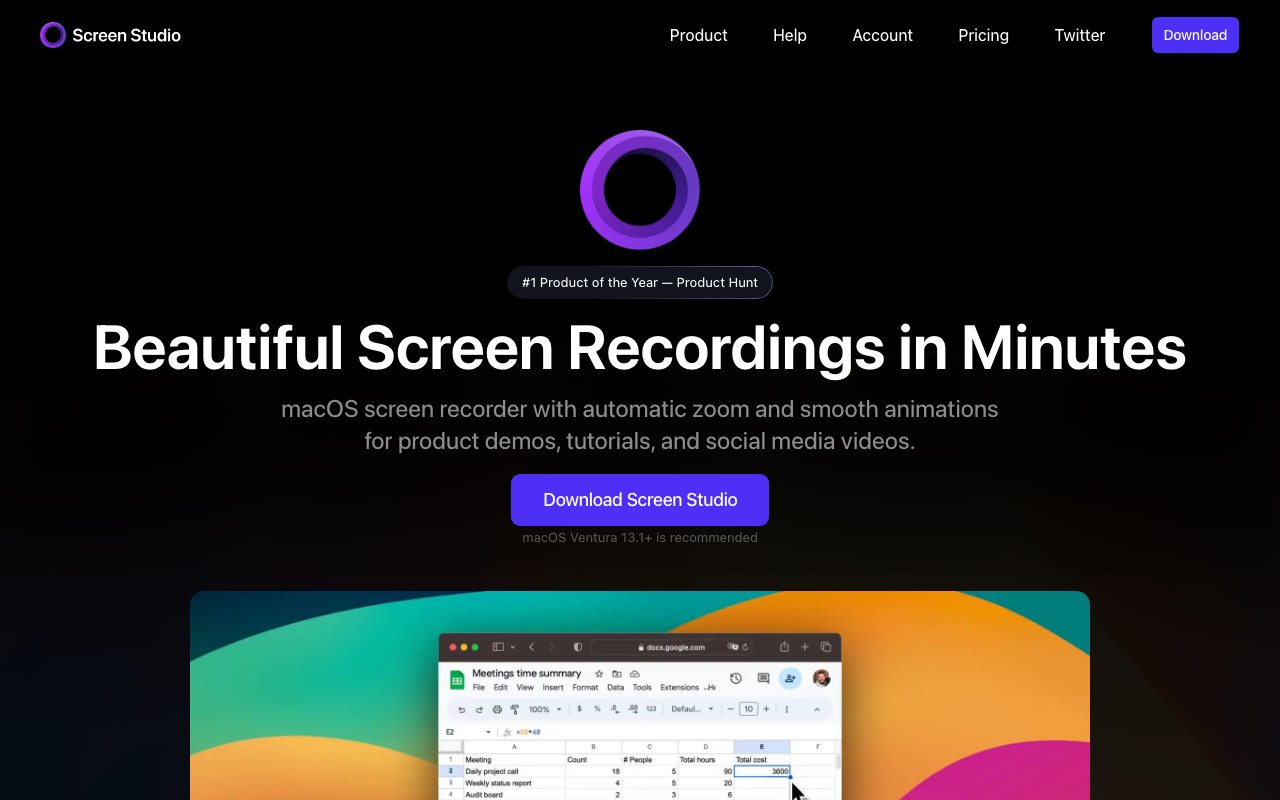Click the cloud saved status icon in demo

[x=635, y=674]
